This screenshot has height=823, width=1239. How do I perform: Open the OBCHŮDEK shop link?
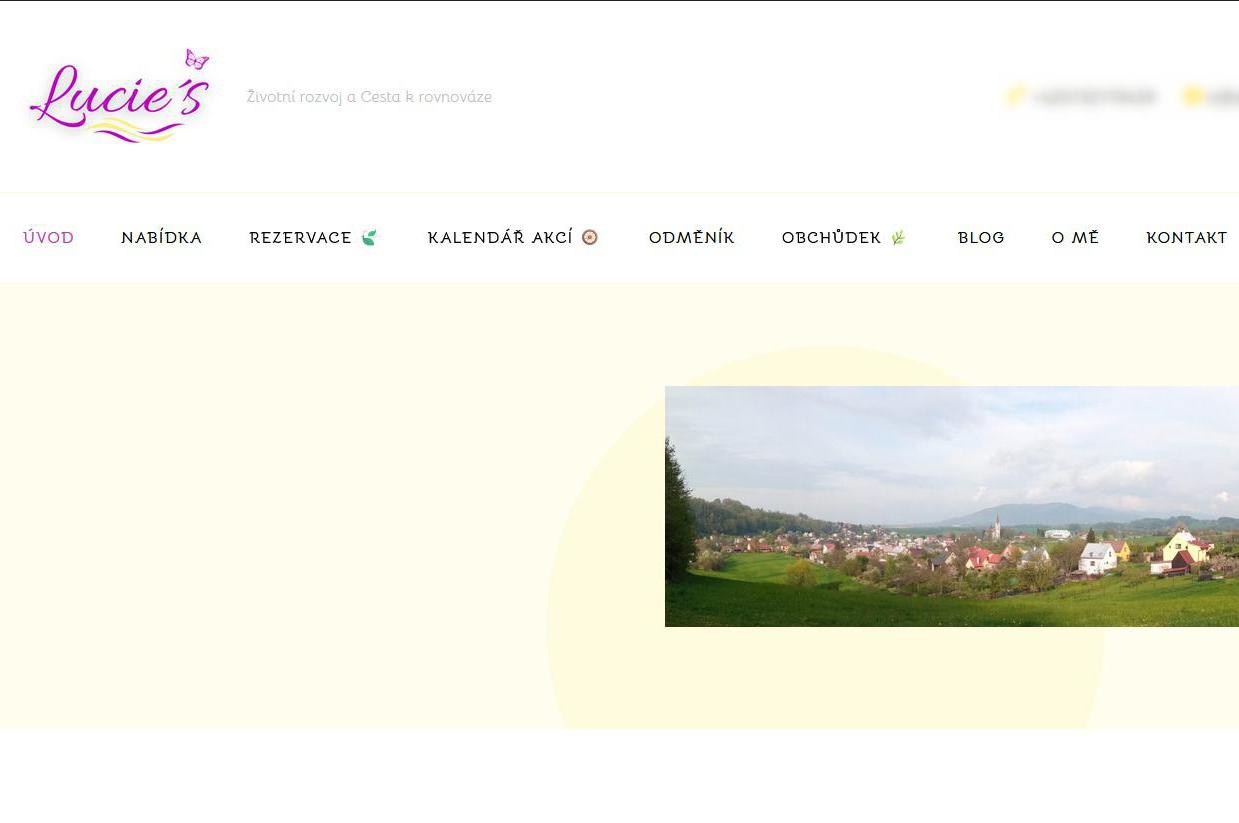832,238
